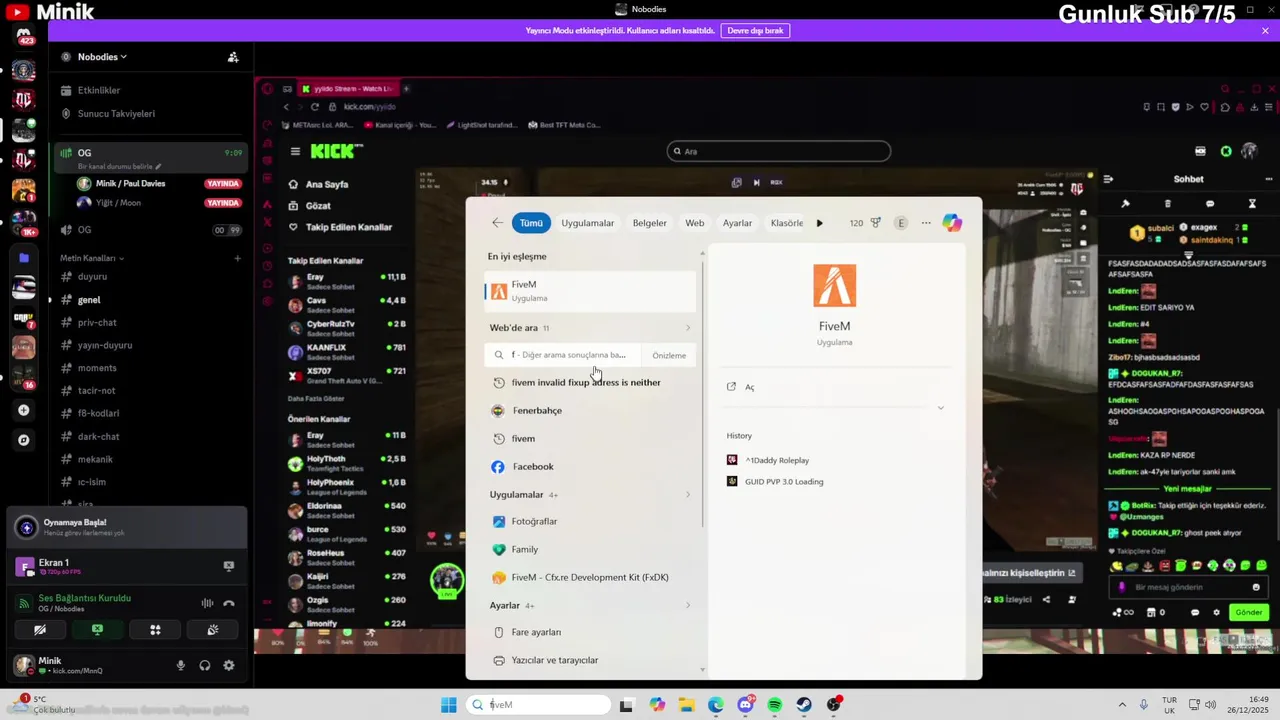Open invite people icon beside Nobodies

click(233, 57)
